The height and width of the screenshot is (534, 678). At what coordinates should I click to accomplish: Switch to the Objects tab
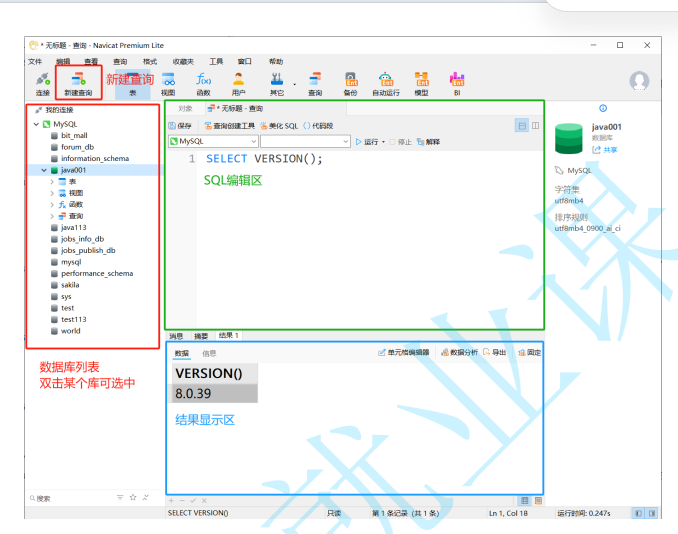click(x=185, y=109)
